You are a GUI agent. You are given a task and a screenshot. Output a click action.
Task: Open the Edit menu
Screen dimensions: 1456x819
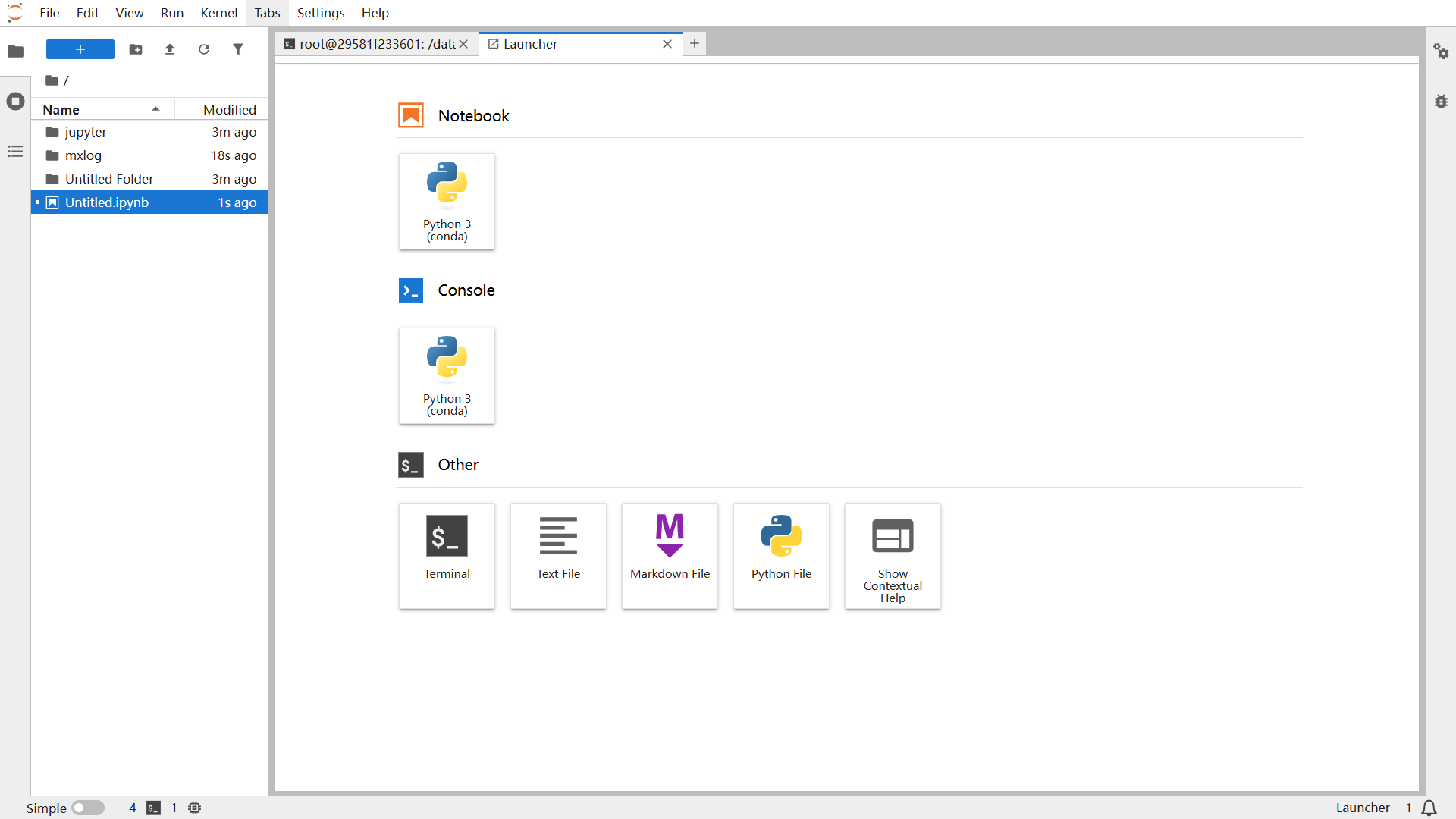[x=87, y=13]
